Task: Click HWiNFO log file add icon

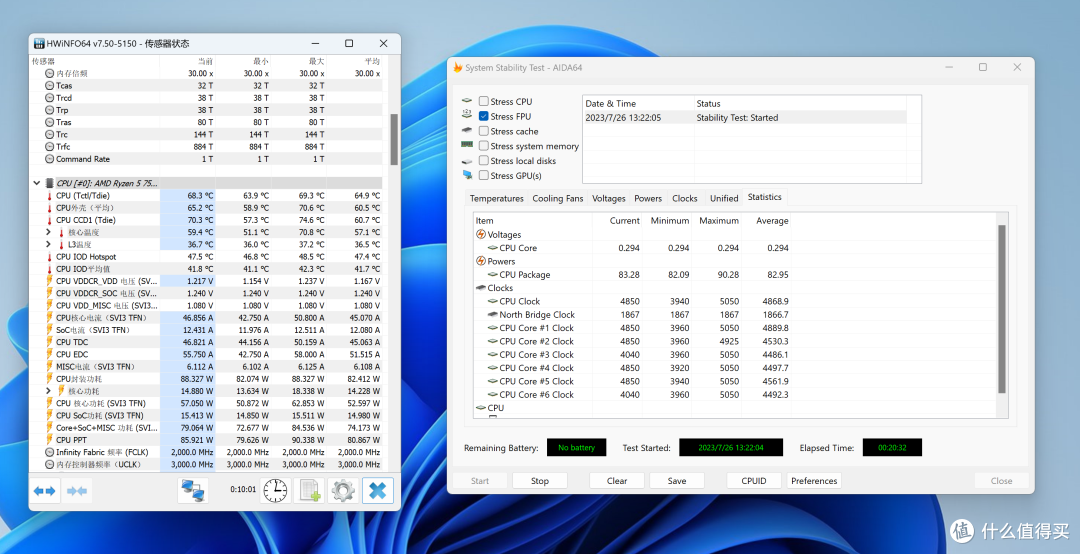Action: (309, 491)
